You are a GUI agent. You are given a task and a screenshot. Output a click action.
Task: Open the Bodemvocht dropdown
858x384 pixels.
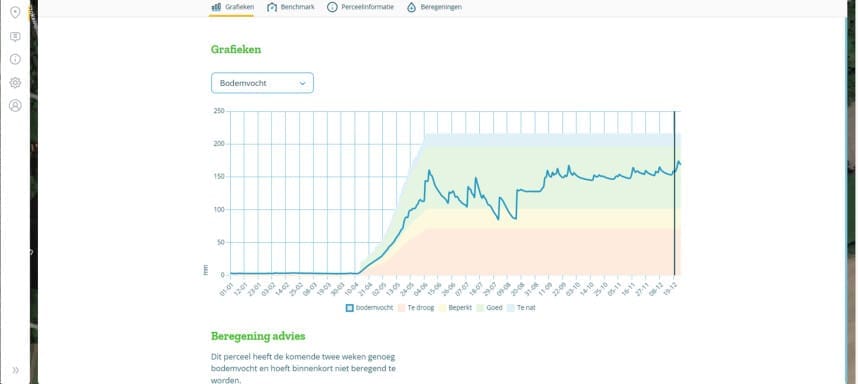pyautogui.click(x=262, y=83)
